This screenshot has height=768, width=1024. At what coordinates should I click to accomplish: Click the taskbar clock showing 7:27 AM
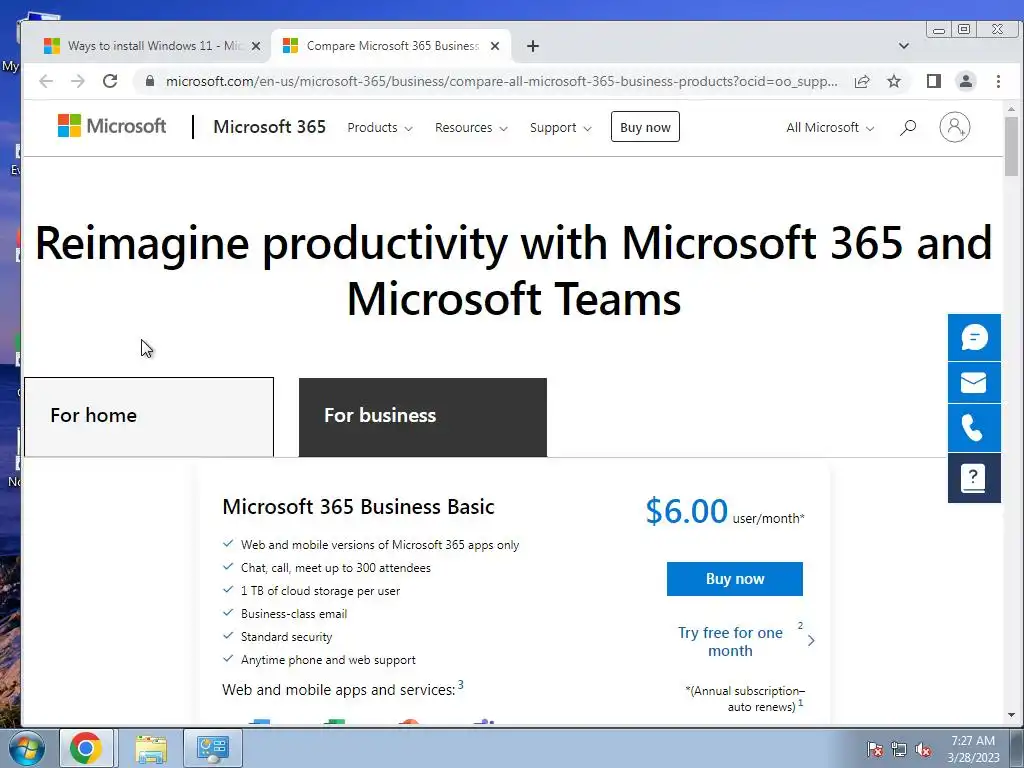pos(973,749)
